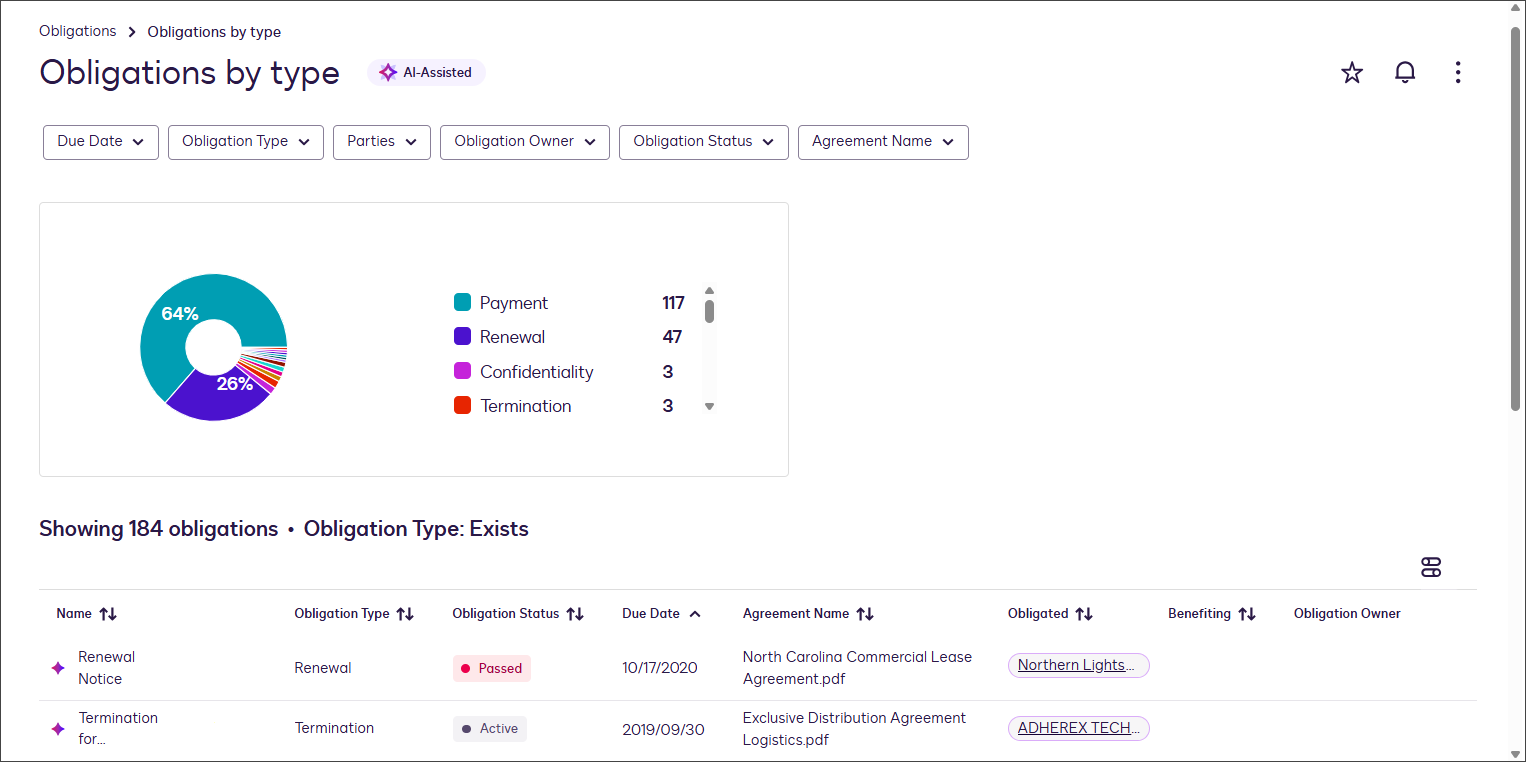Image resolution: width=1526 pixels, height=762 pixels.
Task: Sort the Agreement Name column
Action: 866,613
